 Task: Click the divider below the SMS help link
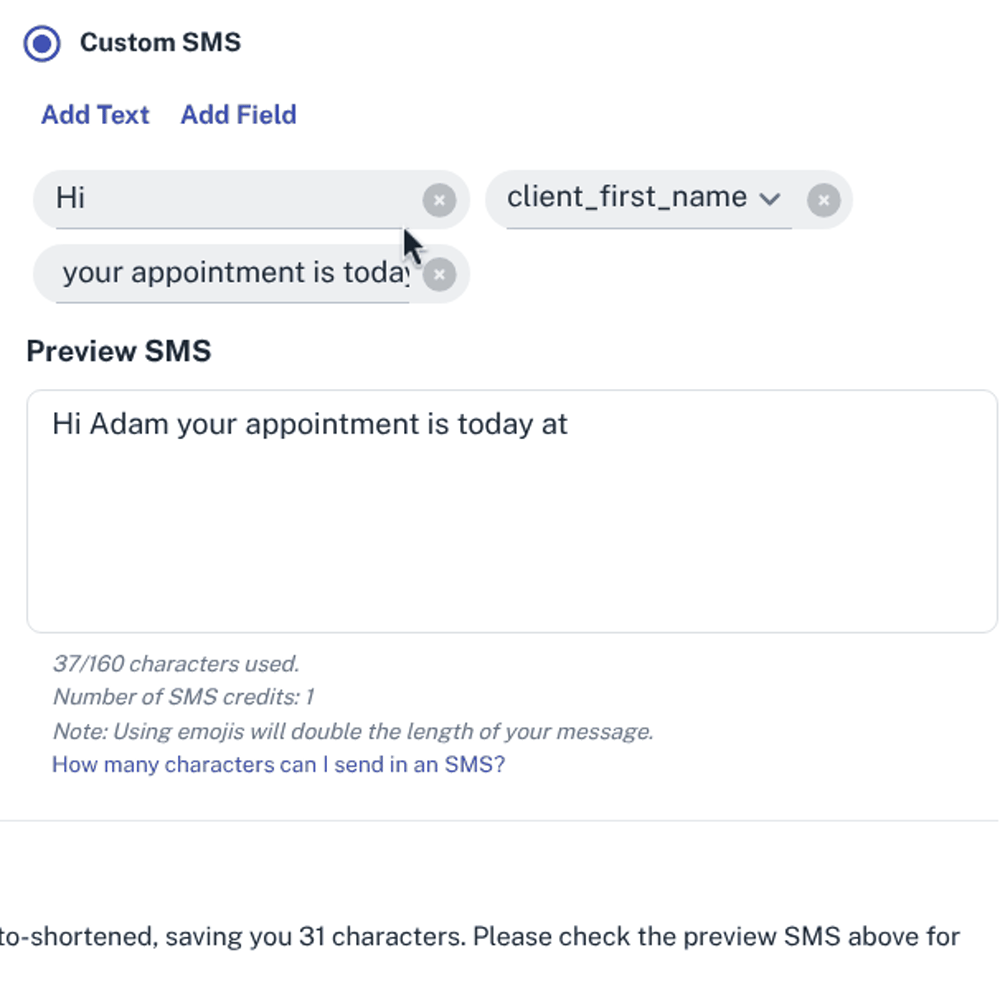[500, 821]
